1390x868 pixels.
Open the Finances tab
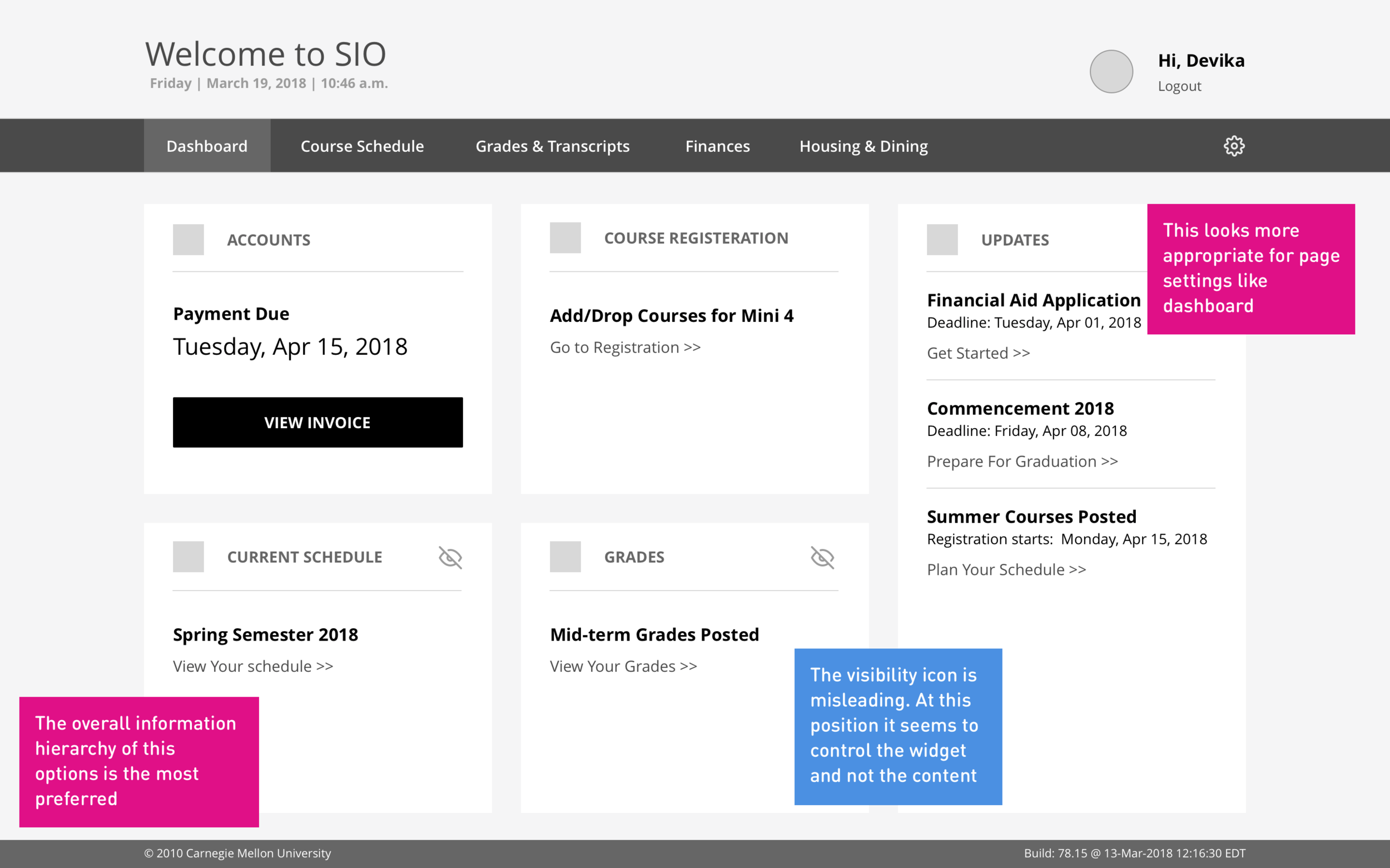[x=717, y=146]
